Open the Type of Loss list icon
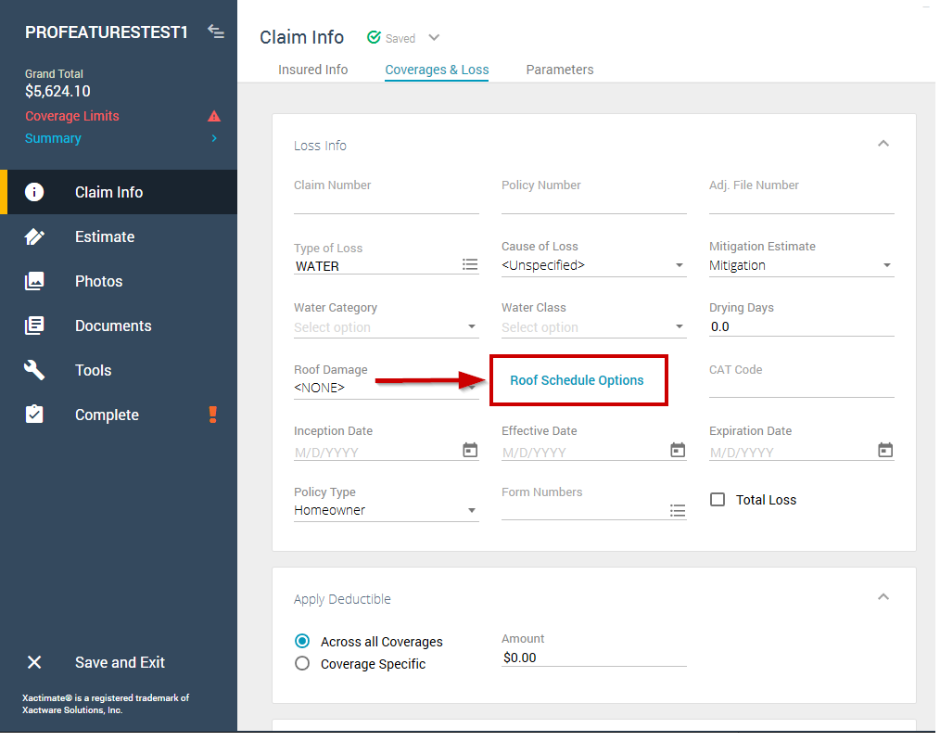This screenshot has height=733, width=936. click(470, 265)
